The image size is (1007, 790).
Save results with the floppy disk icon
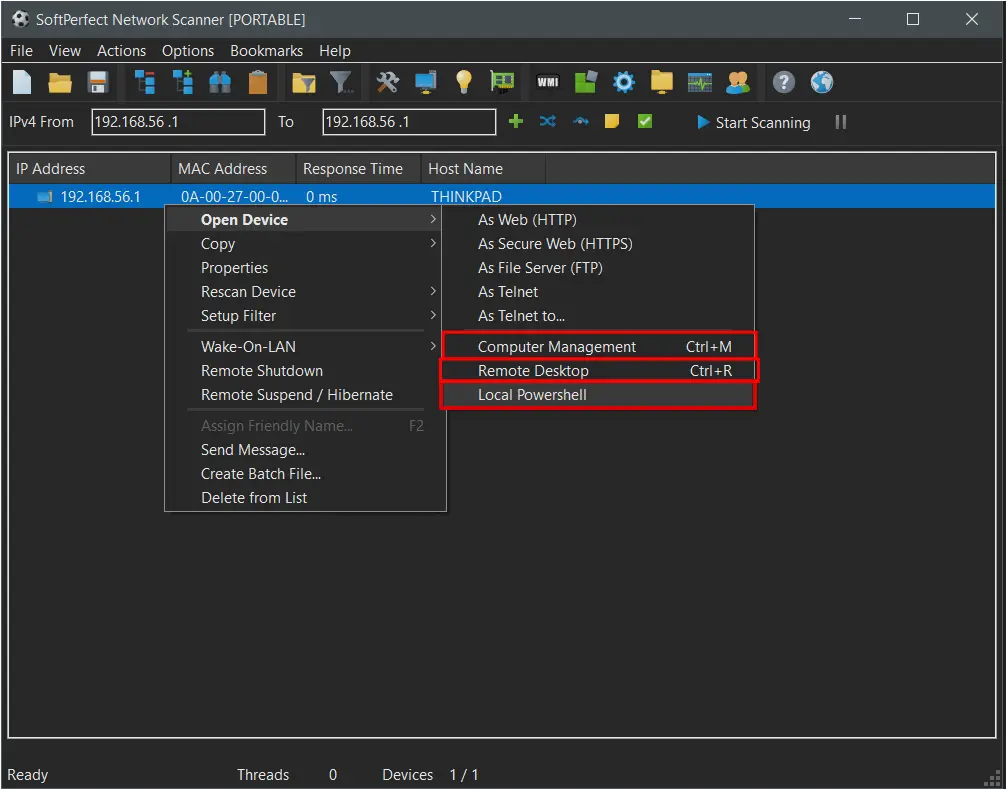98,82
